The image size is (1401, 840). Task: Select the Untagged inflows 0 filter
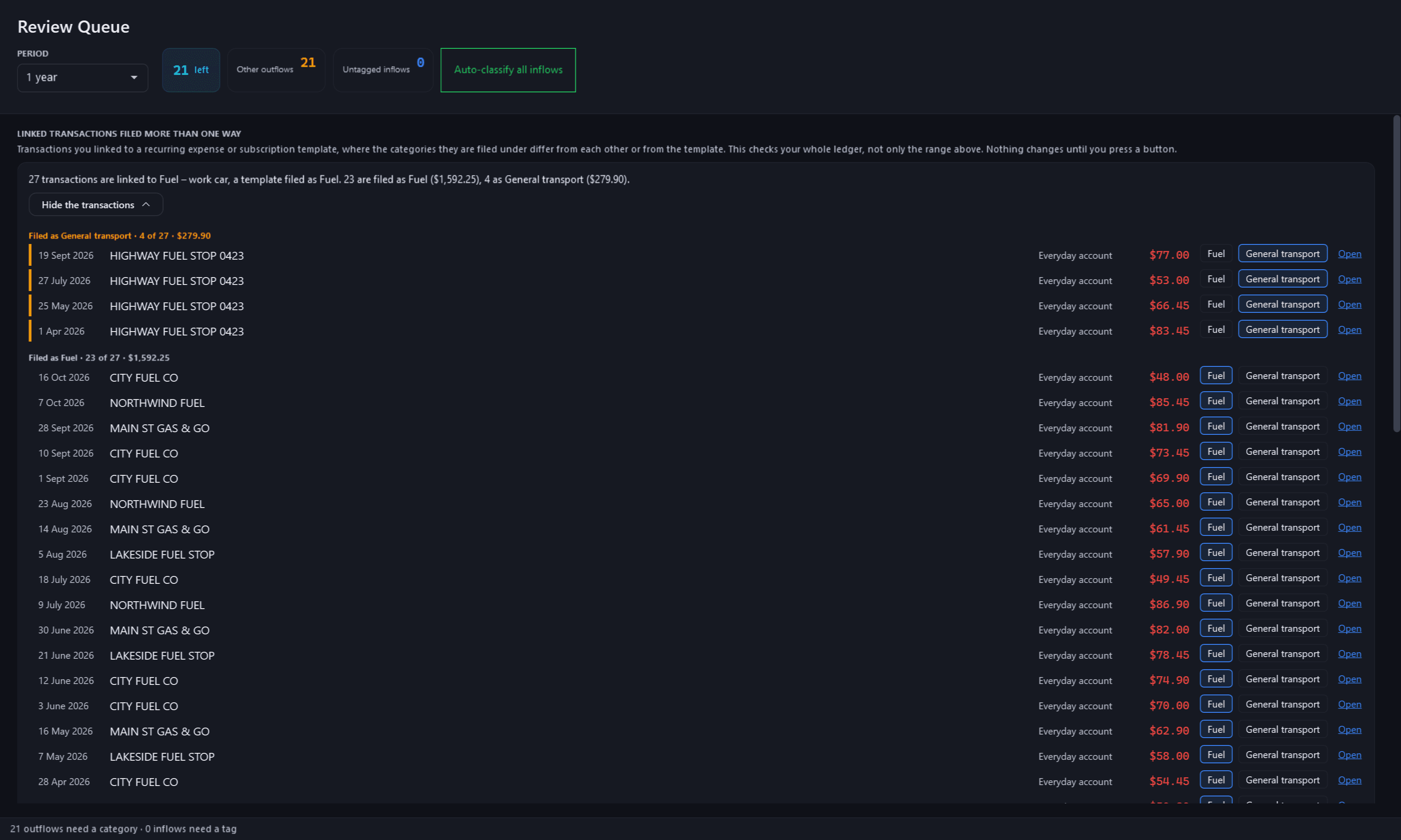click(383, 70)
